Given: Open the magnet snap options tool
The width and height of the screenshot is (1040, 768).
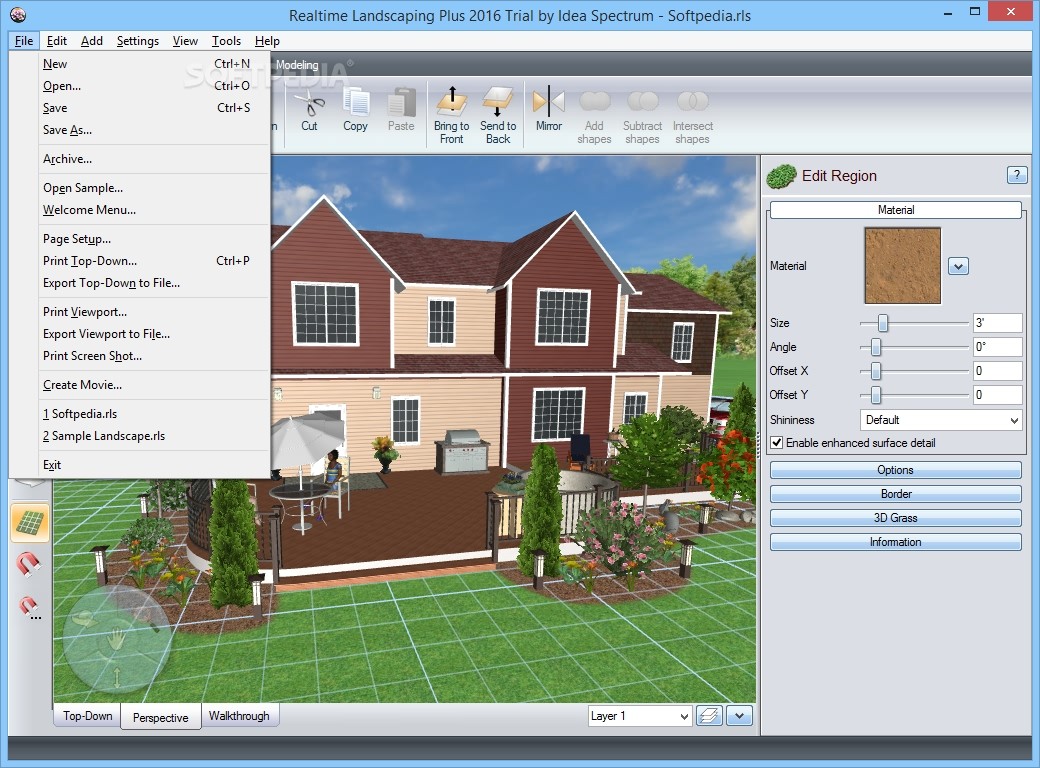Looking at the screenshot, I should [x=29, y=607].
